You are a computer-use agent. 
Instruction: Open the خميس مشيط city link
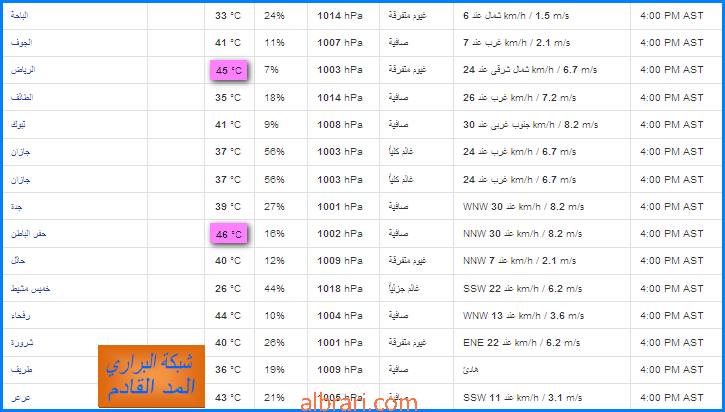pos(31,288)
